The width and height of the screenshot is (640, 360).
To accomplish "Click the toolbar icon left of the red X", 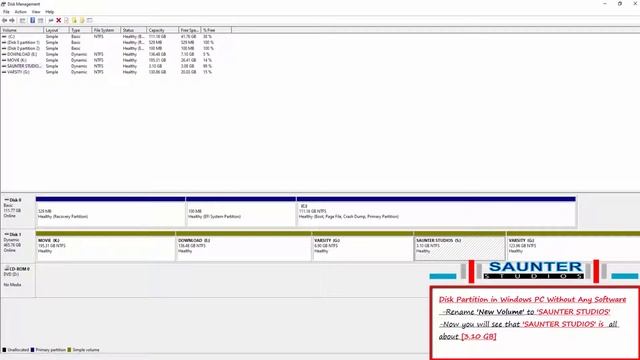I will click(51, 20).
